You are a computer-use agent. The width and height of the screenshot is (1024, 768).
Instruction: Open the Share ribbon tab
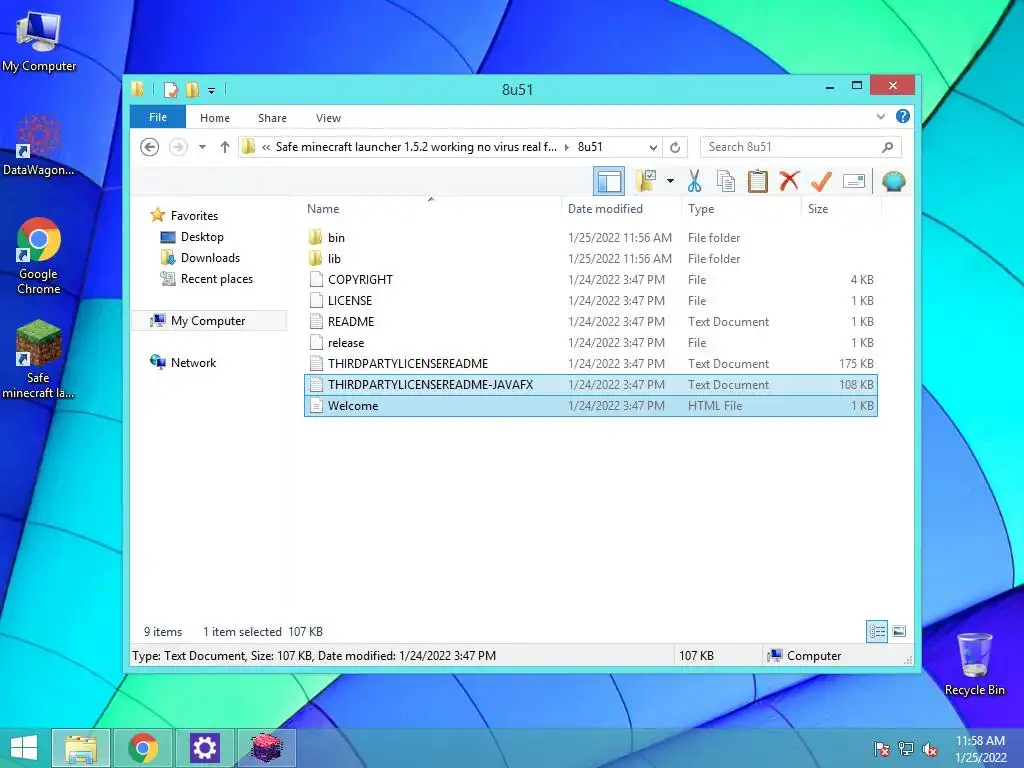pos(272,118)
